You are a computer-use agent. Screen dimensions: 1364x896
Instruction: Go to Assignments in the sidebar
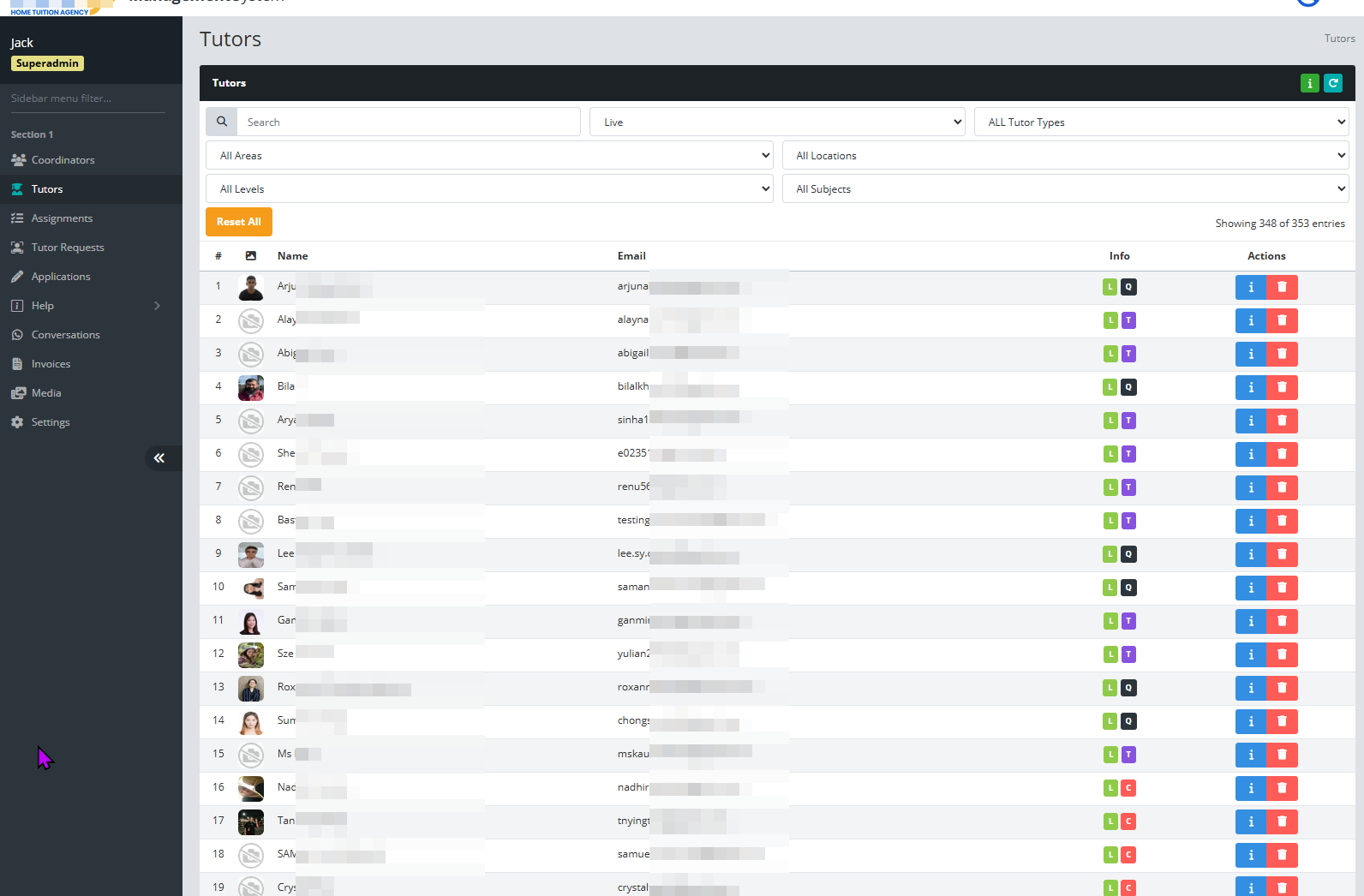pos(62,218)
